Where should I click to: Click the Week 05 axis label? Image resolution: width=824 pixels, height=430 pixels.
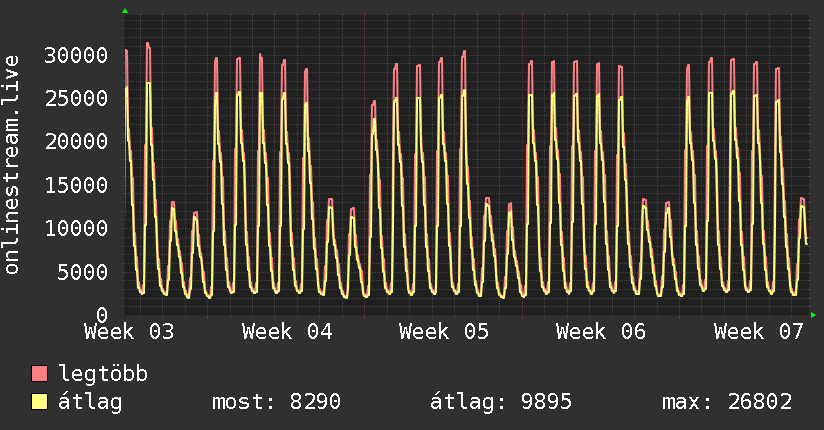pos(444,332)
